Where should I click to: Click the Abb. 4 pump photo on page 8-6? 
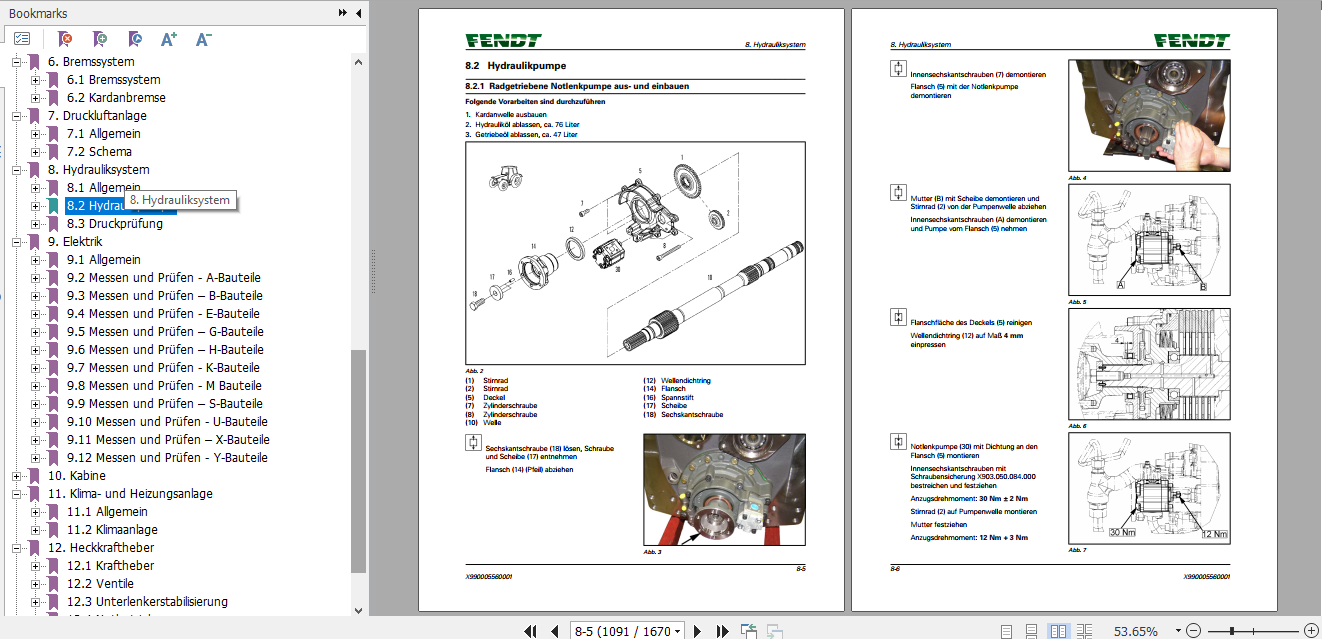click(x=1149, y=115)
